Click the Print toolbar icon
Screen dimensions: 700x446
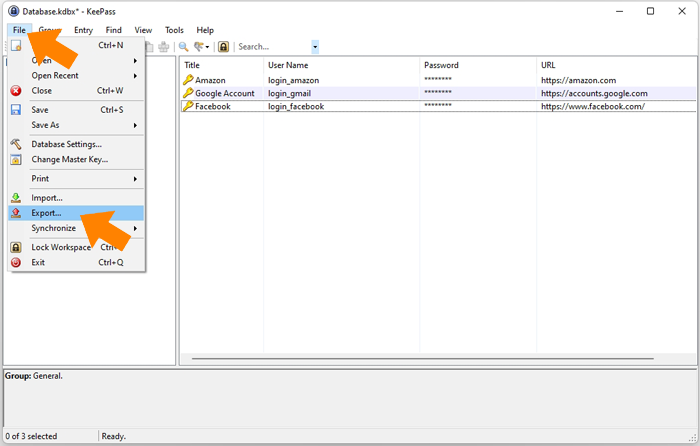(x=163, y=46)
